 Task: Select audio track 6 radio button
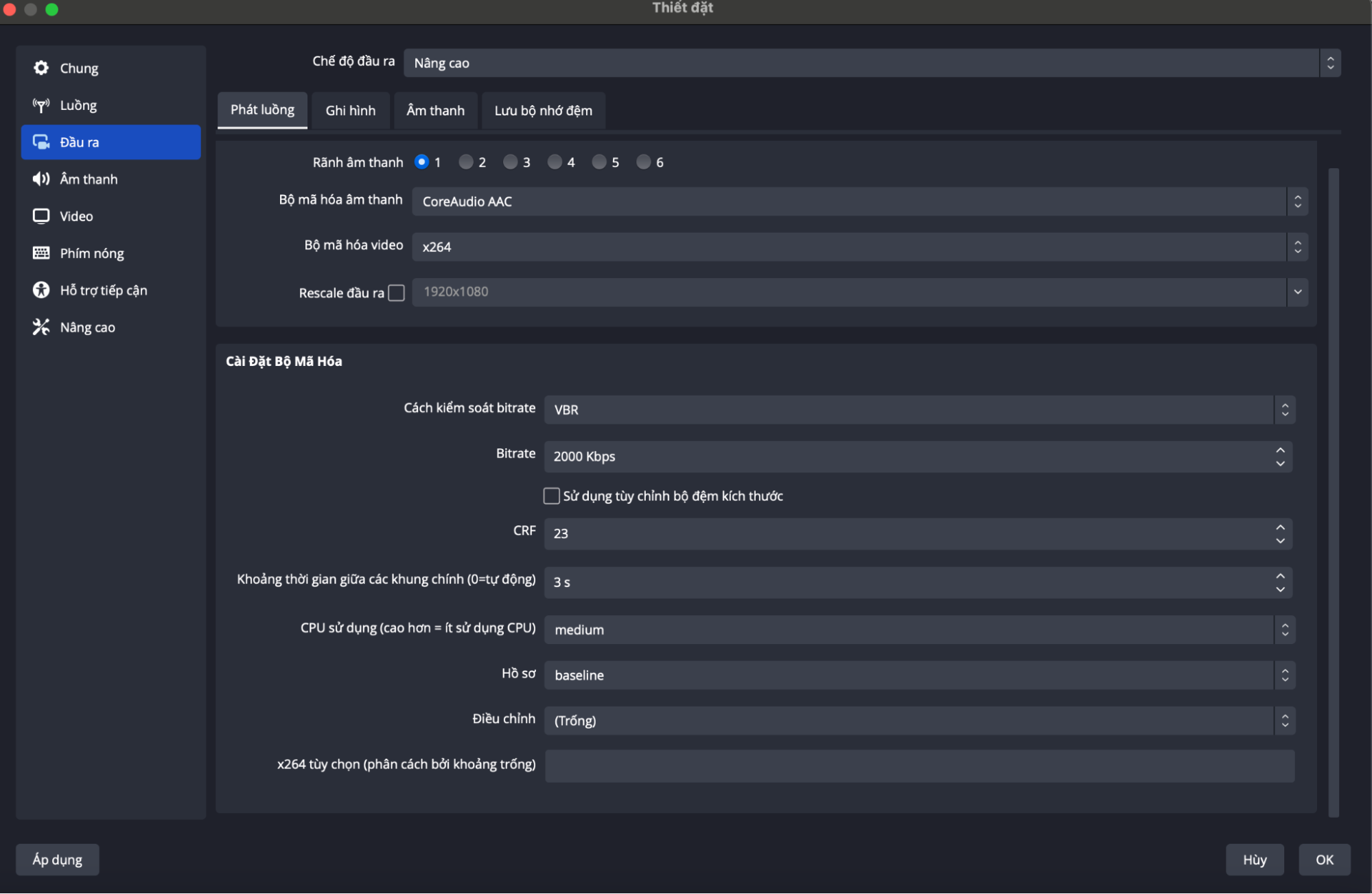(x=643, y=162)
